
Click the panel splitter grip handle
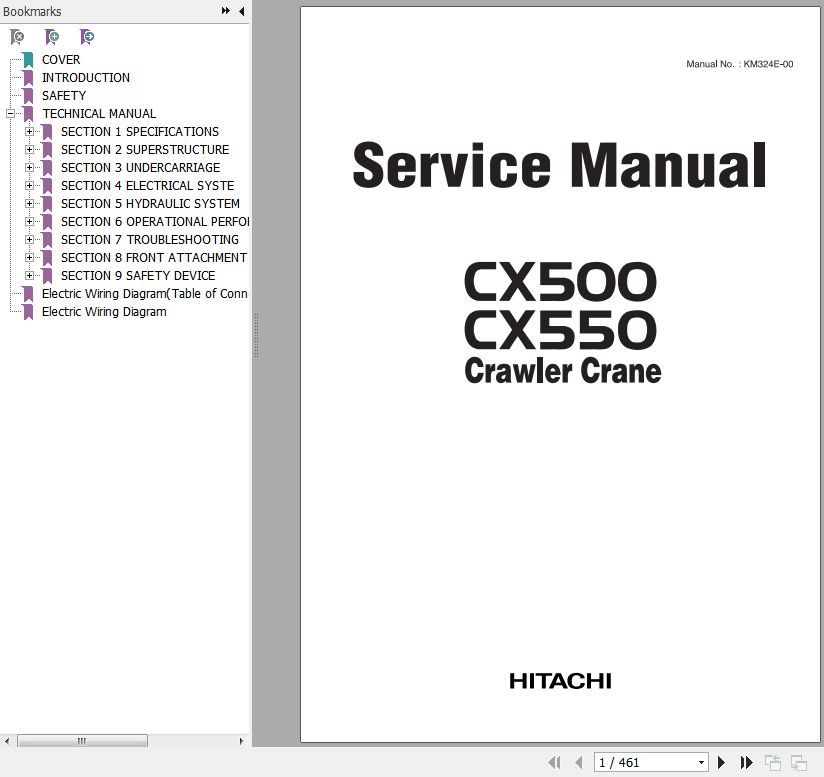pos(256,336)
